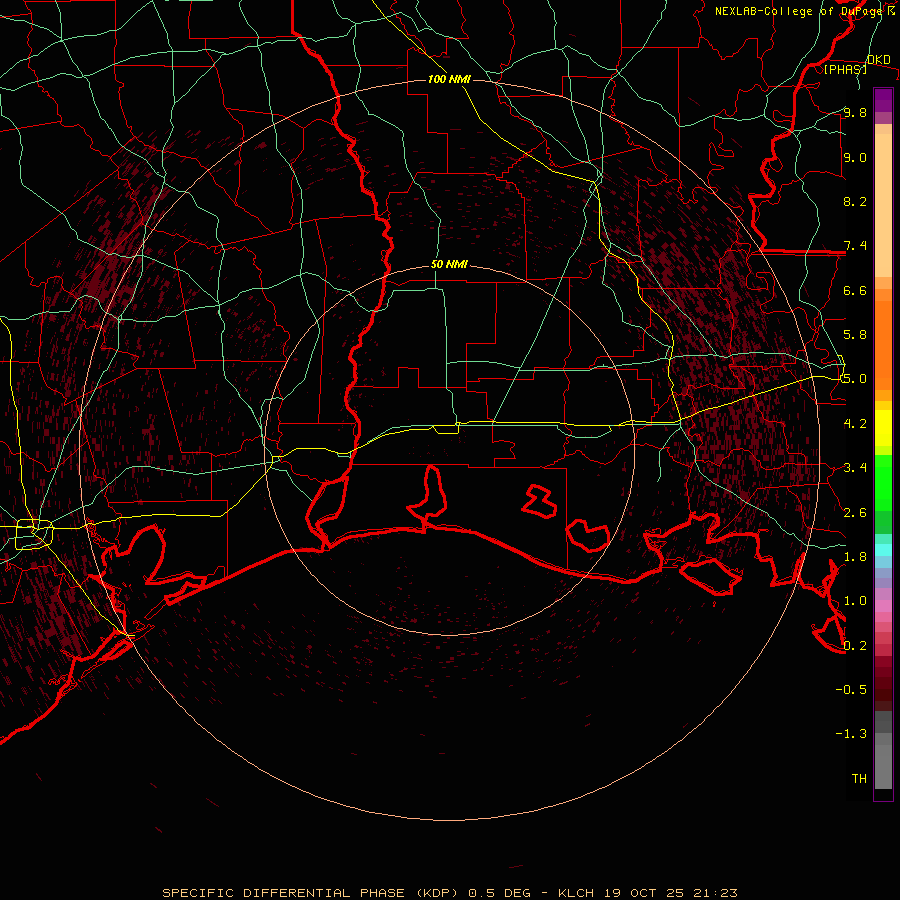This screenshot has height=900, width=900.
Task: Click the 0.5 DEG elevation text
Action: pyautogui.click(x=499, y=893)
